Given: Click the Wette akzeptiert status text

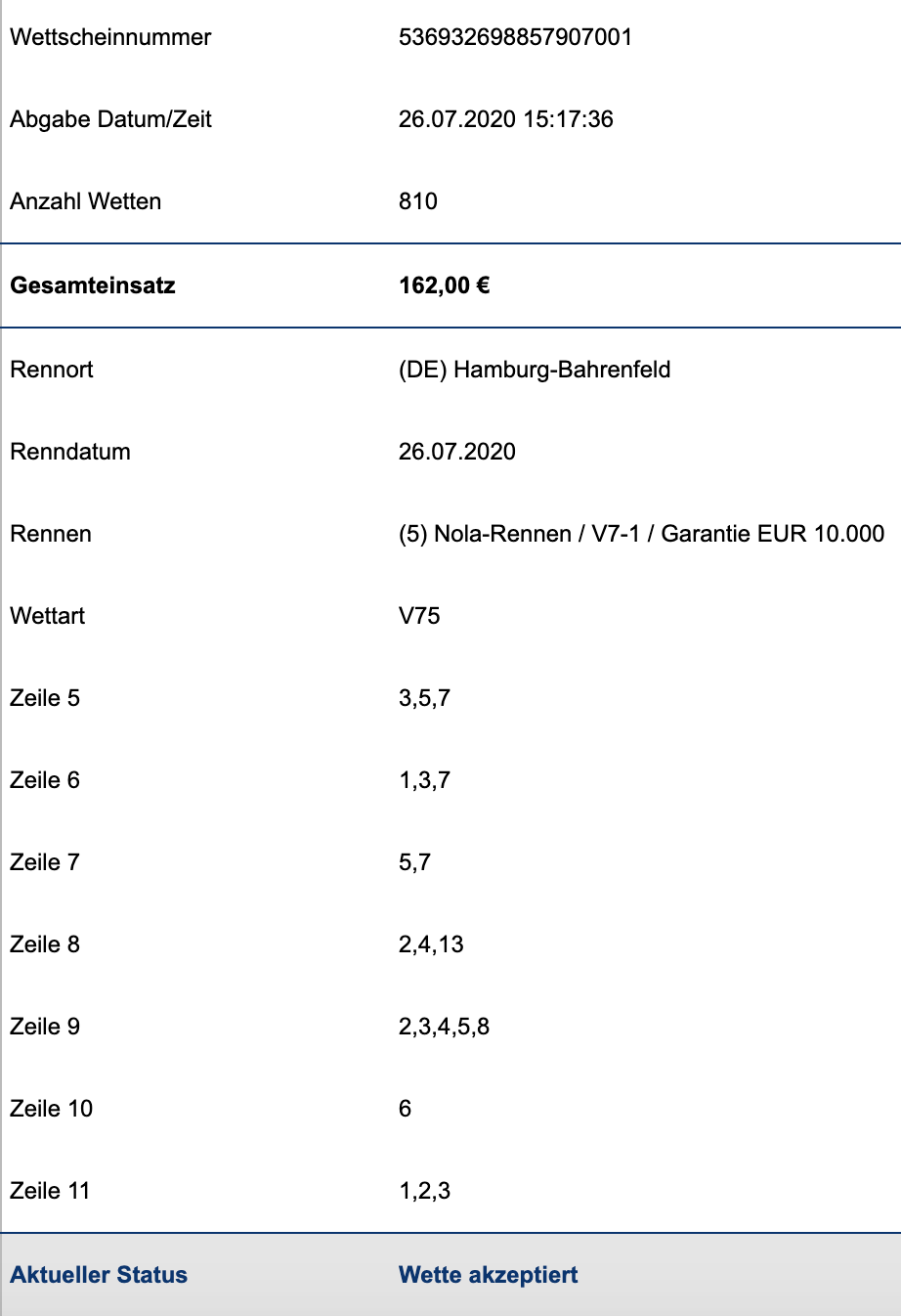Looking at the screenshot, I should [488, 1275].
